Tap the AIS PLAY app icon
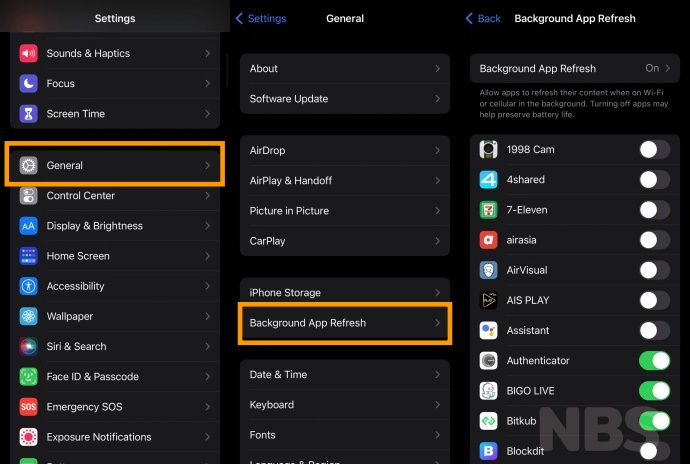This screenshot has width=690, height=464. coord(488,300)
